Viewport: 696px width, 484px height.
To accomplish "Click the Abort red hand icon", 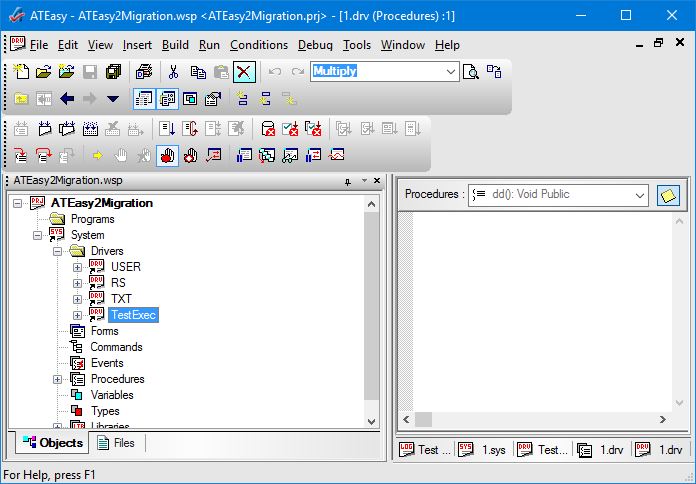I will (190, 156).
